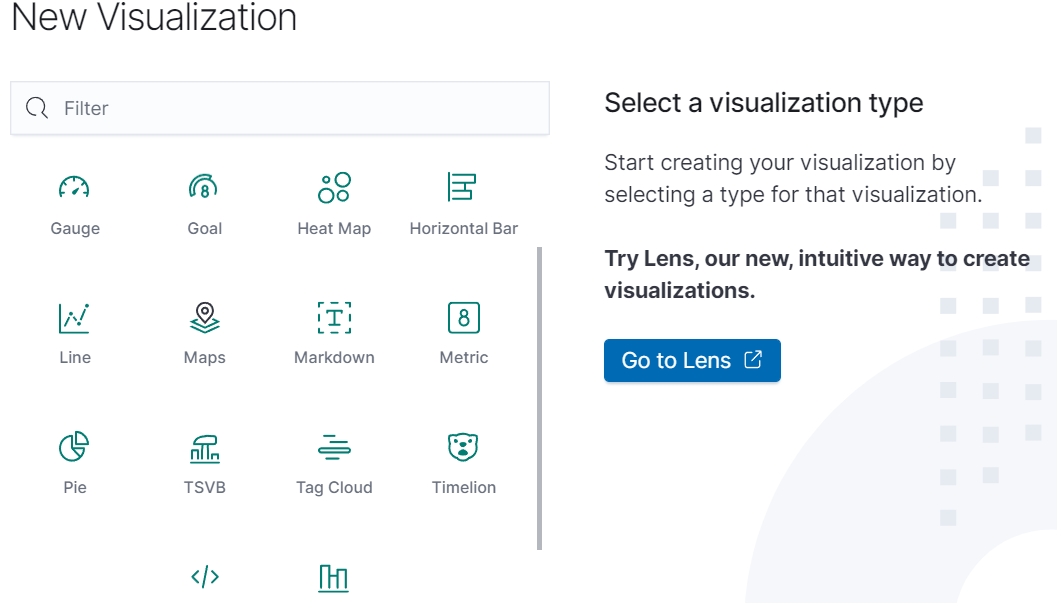The image size is (1057, 603).
Task: Choose the vertical bar chart icon
Action: point(334,577)
